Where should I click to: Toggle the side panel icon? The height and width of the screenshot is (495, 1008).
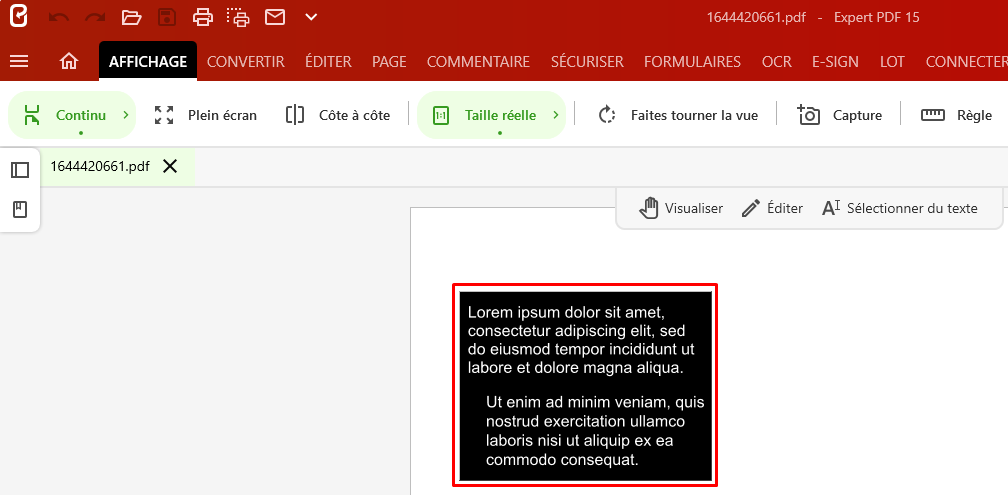pyautogui.click(x=20, y=170)
